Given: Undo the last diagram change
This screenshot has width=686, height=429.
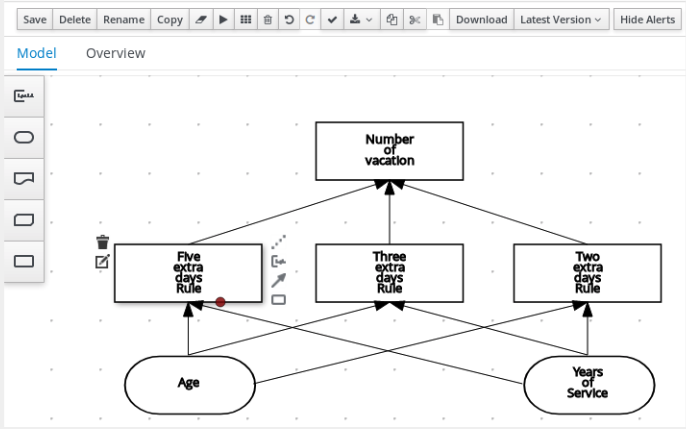Looking at the screenshot, I should (289, 20).
